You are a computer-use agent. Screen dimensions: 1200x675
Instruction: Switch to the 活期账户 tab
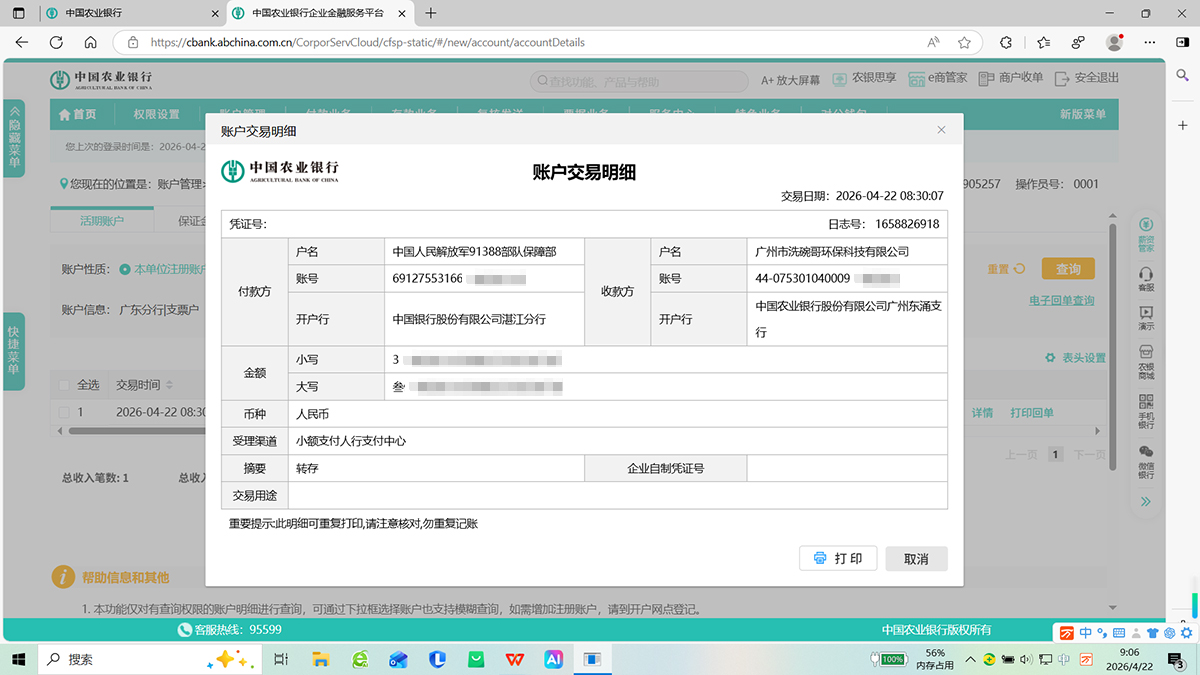point(104,218)
